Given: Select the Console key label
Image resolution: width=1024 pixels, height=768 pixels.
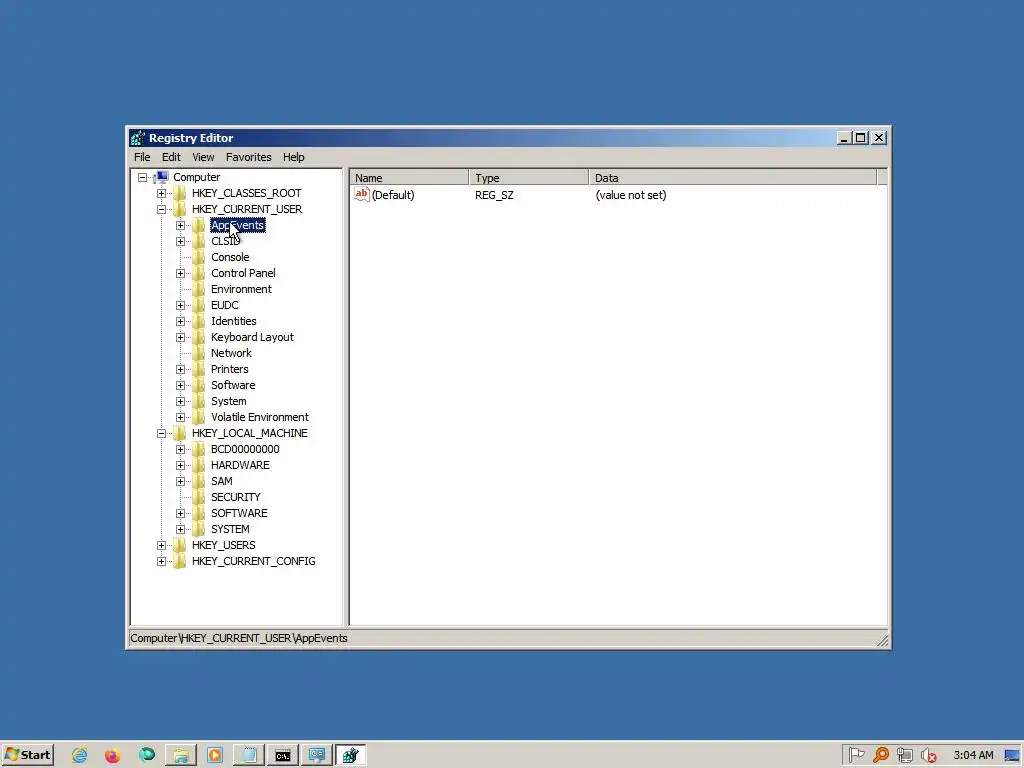Looking at the screenshot, I should coord(230,257).
